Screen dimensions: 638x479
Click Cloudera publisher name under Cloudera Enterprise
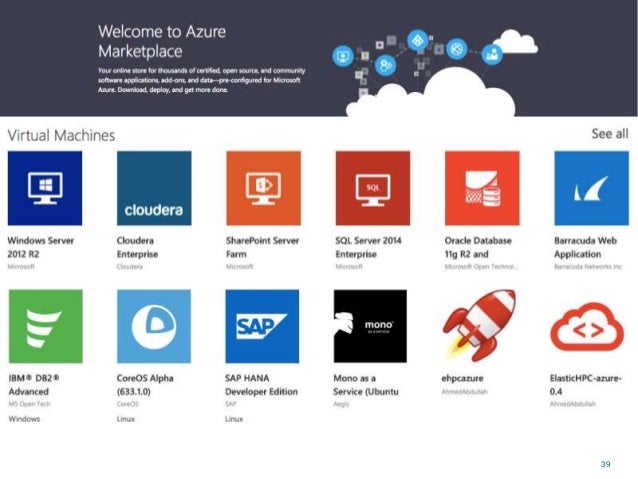tap(130, 267)
